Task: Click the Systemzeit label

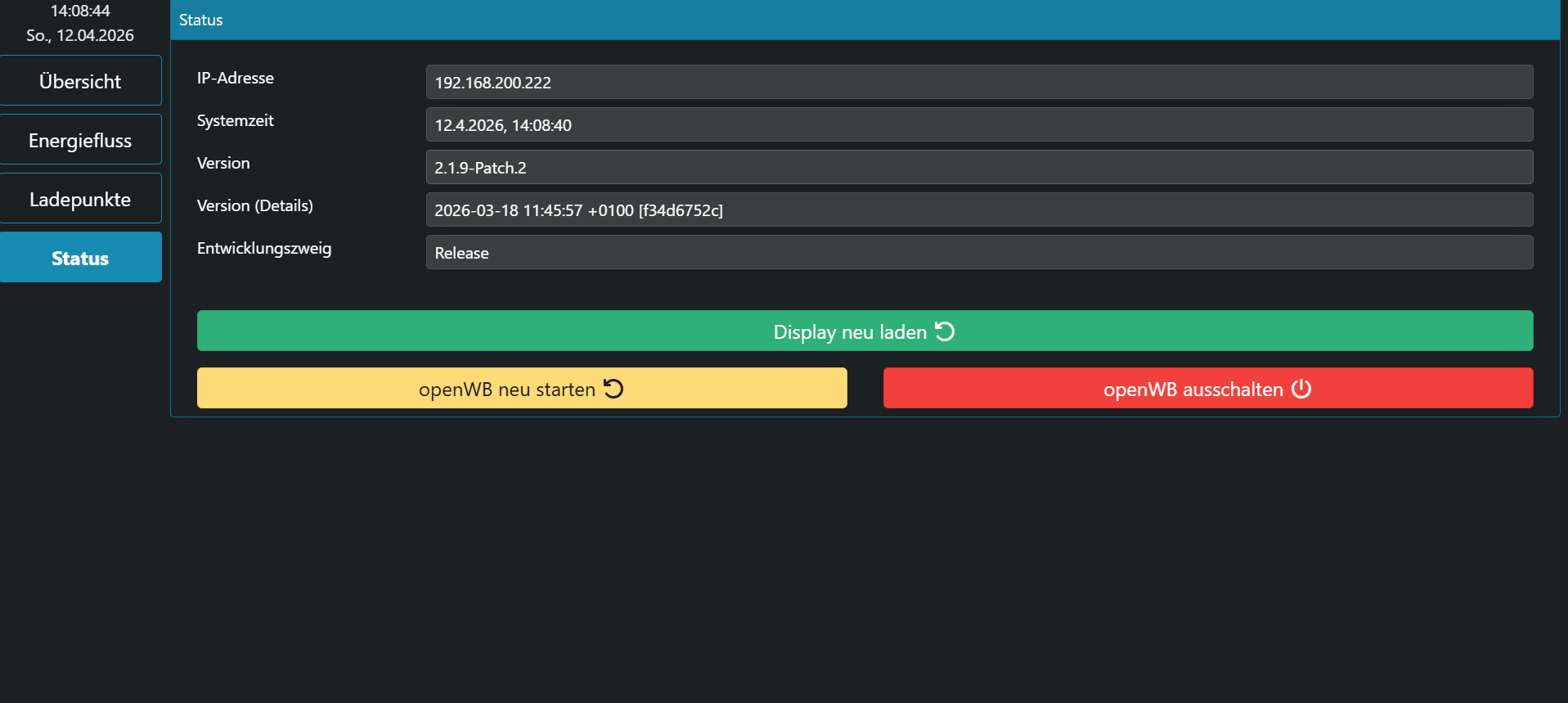Action: (236, 120)
